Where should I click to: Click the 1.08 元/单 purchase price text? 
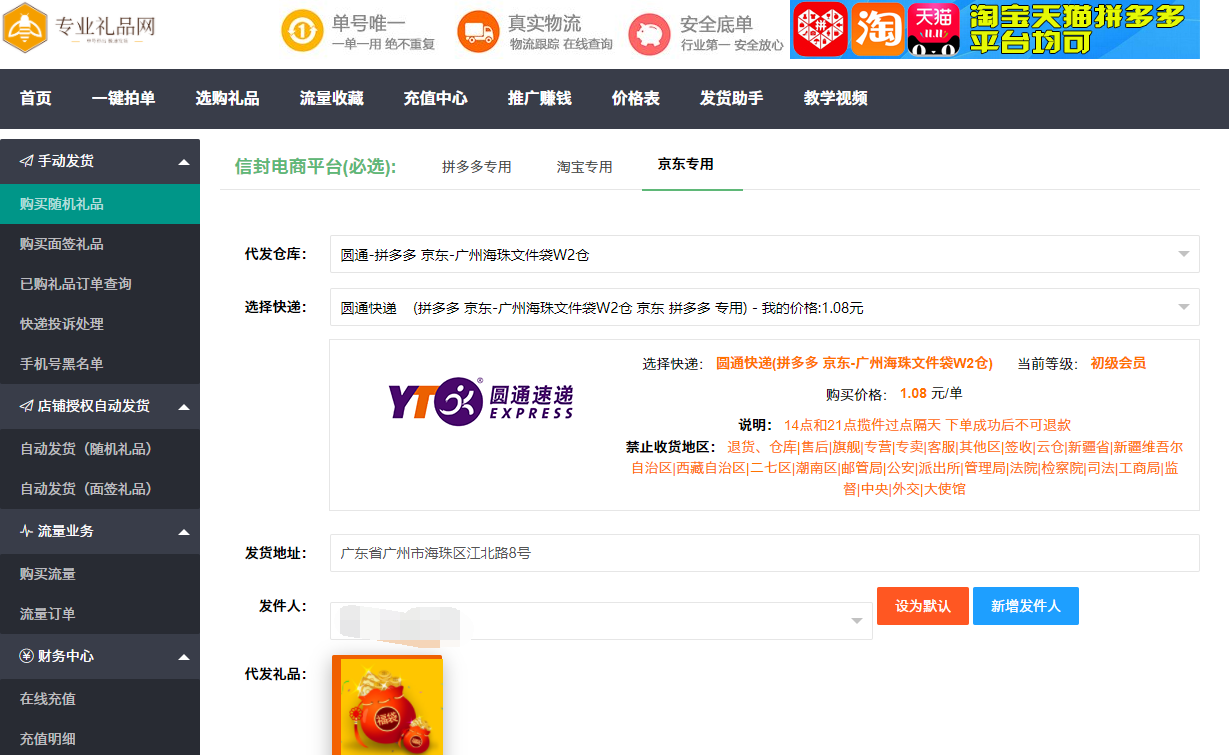coord(931,394)
